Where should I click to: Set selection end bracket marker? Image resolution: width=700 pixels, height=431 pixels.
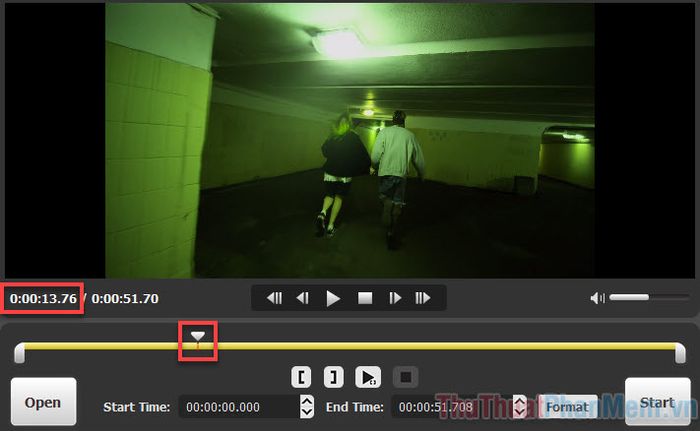333,377
